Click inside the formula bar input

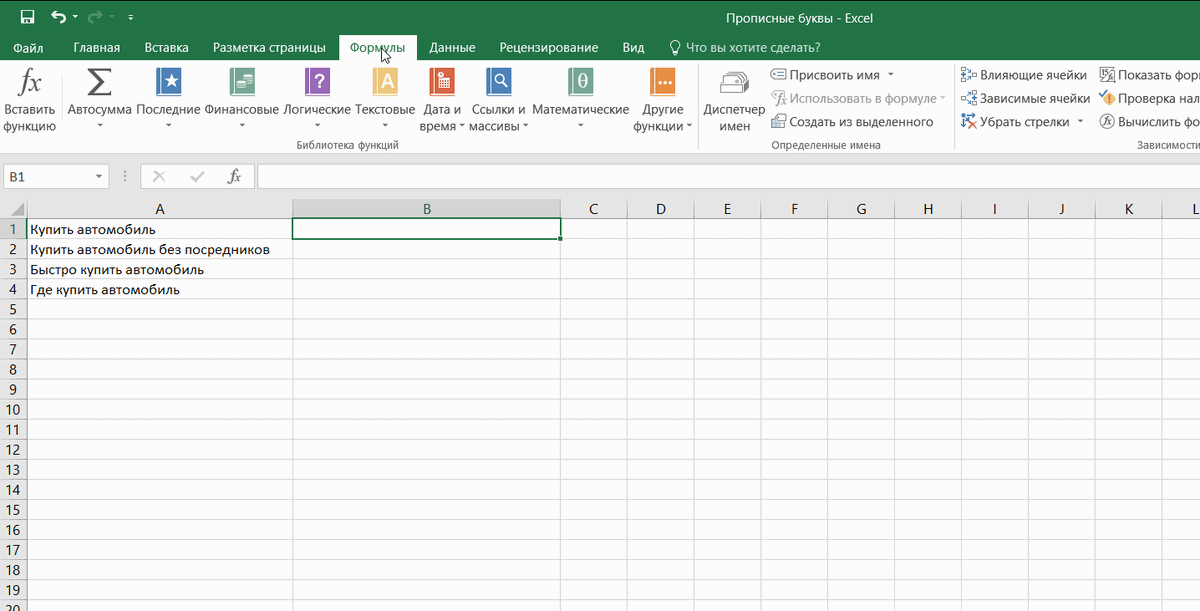coord(728,177)
